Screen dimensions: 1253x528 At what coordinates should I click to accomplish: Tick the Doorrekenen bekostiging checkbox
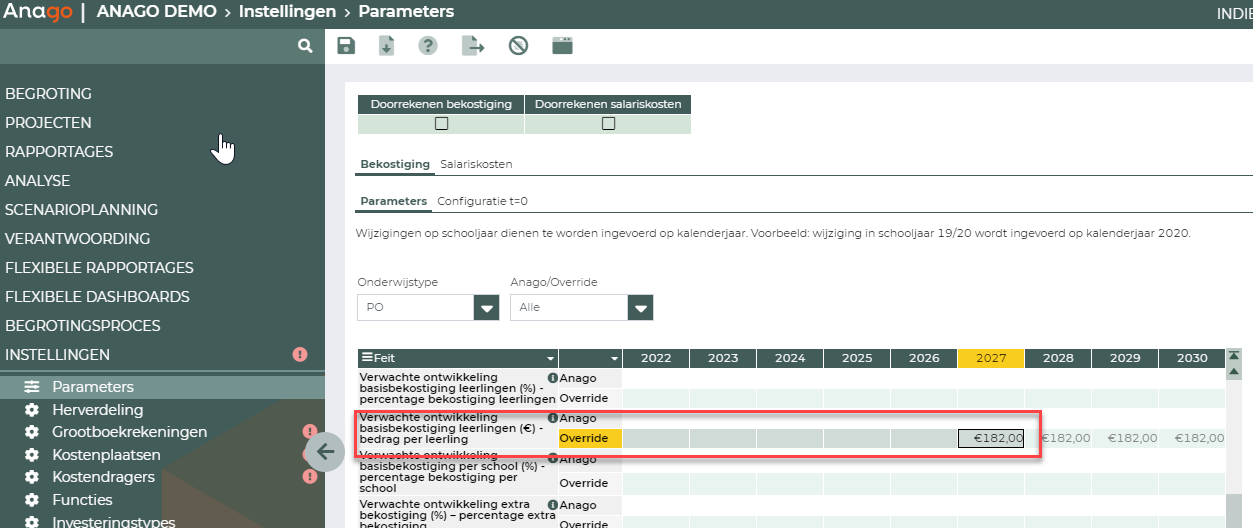441,124
